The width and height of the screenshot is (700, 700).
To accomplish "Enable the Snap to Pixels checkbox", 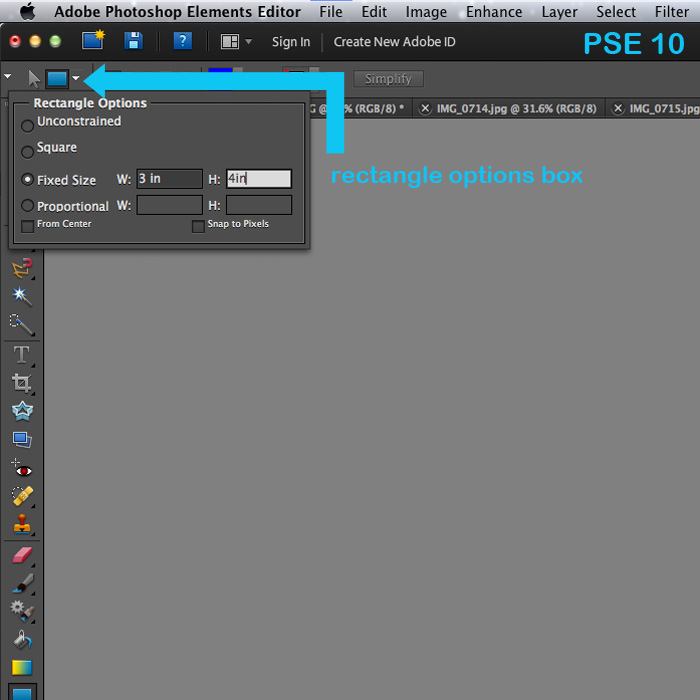I will [x=198, y=226].
